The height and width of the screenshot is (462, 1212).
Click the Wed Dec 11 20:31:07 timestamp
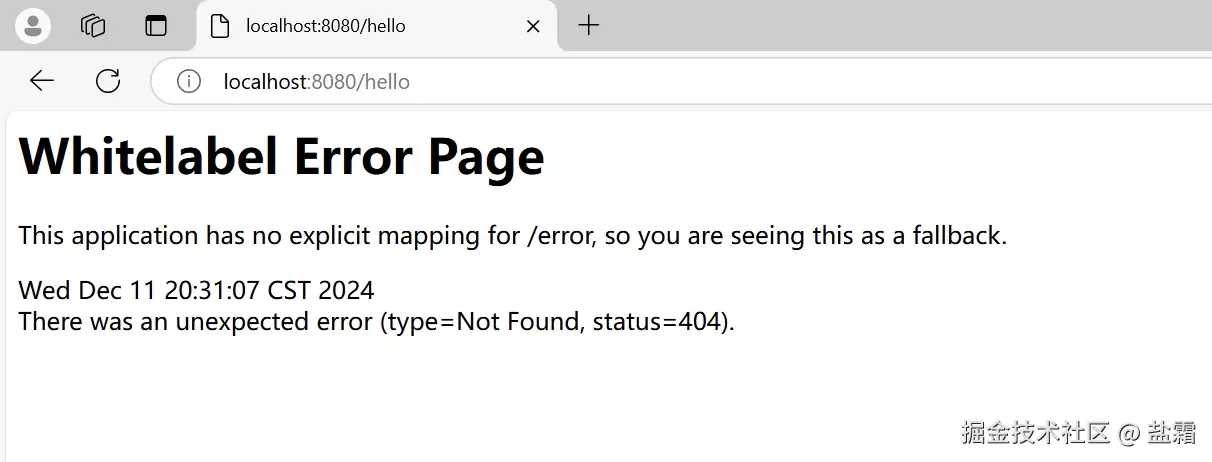tap(196, 291)
